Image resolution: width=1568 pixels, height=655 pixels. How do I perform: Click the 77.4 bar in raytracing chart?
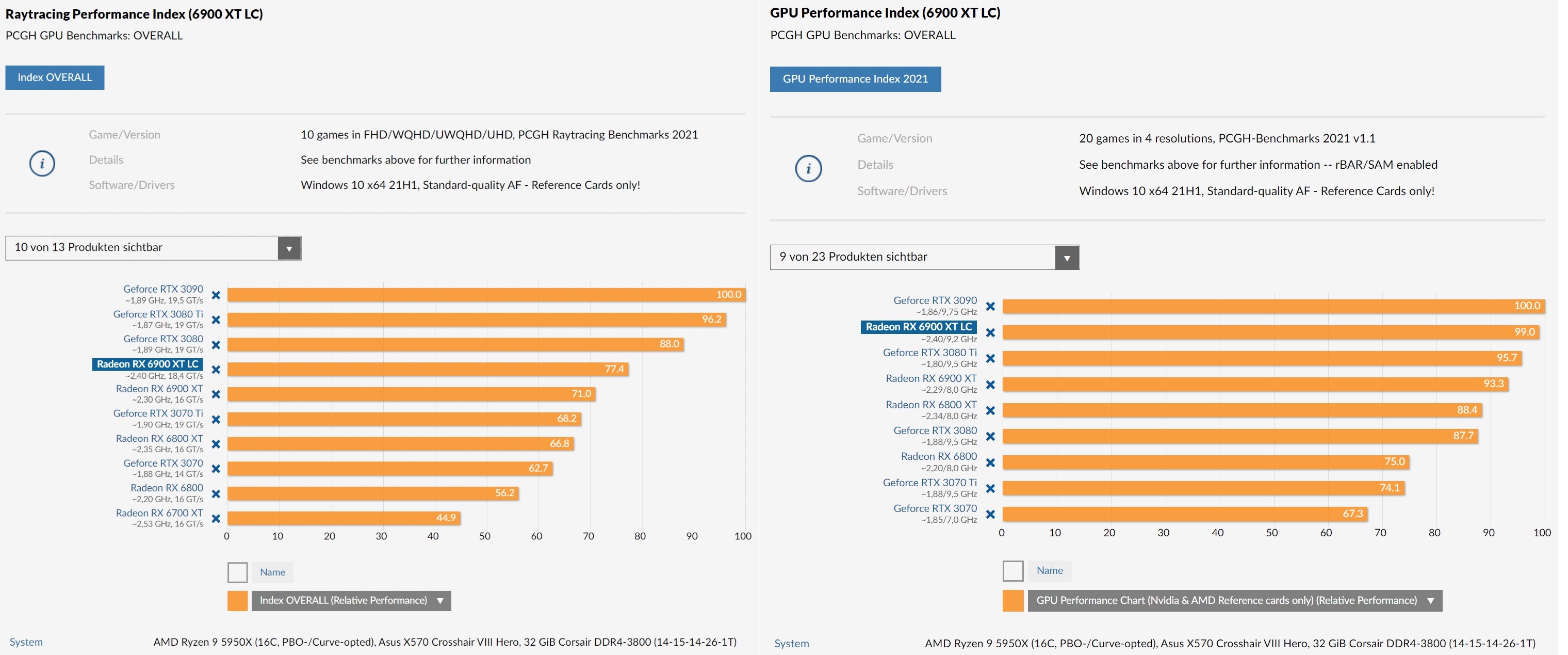[428, 369]
